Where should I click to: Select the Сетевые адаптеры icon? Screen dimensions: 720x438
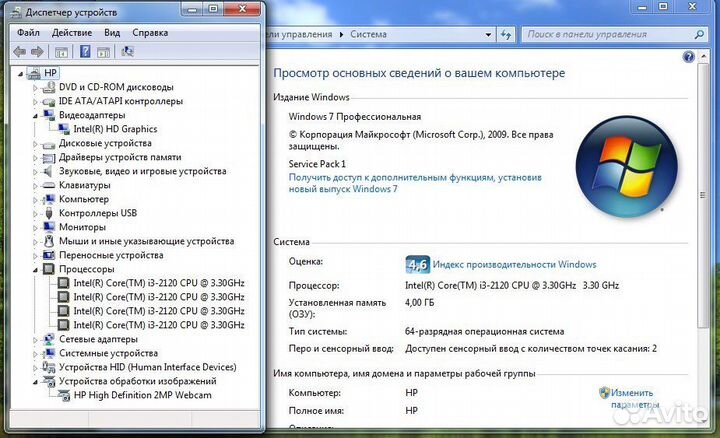click(x=49, y=339)
